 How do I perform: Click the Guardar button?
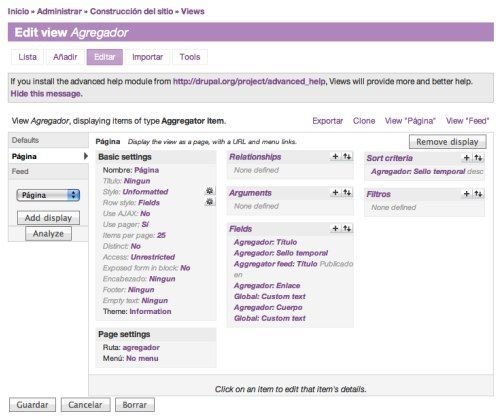[x=32, y=405]
